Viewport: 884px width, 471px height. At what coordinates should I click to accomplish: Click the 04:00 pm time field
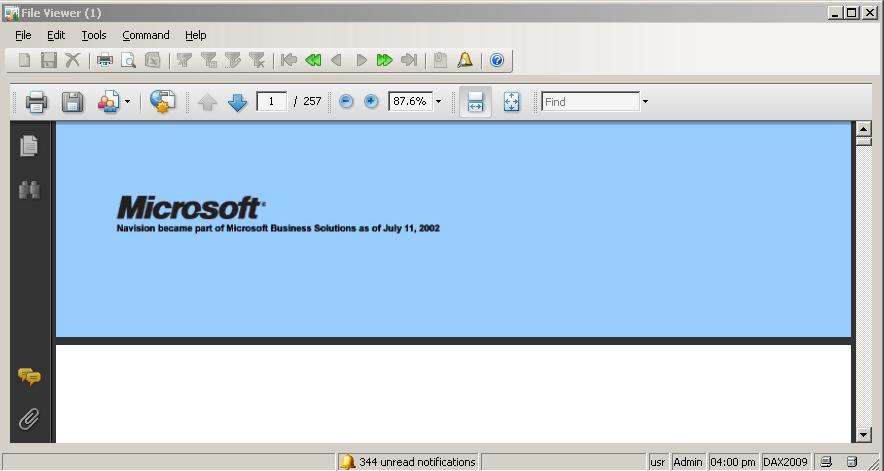tap(733, 462)
